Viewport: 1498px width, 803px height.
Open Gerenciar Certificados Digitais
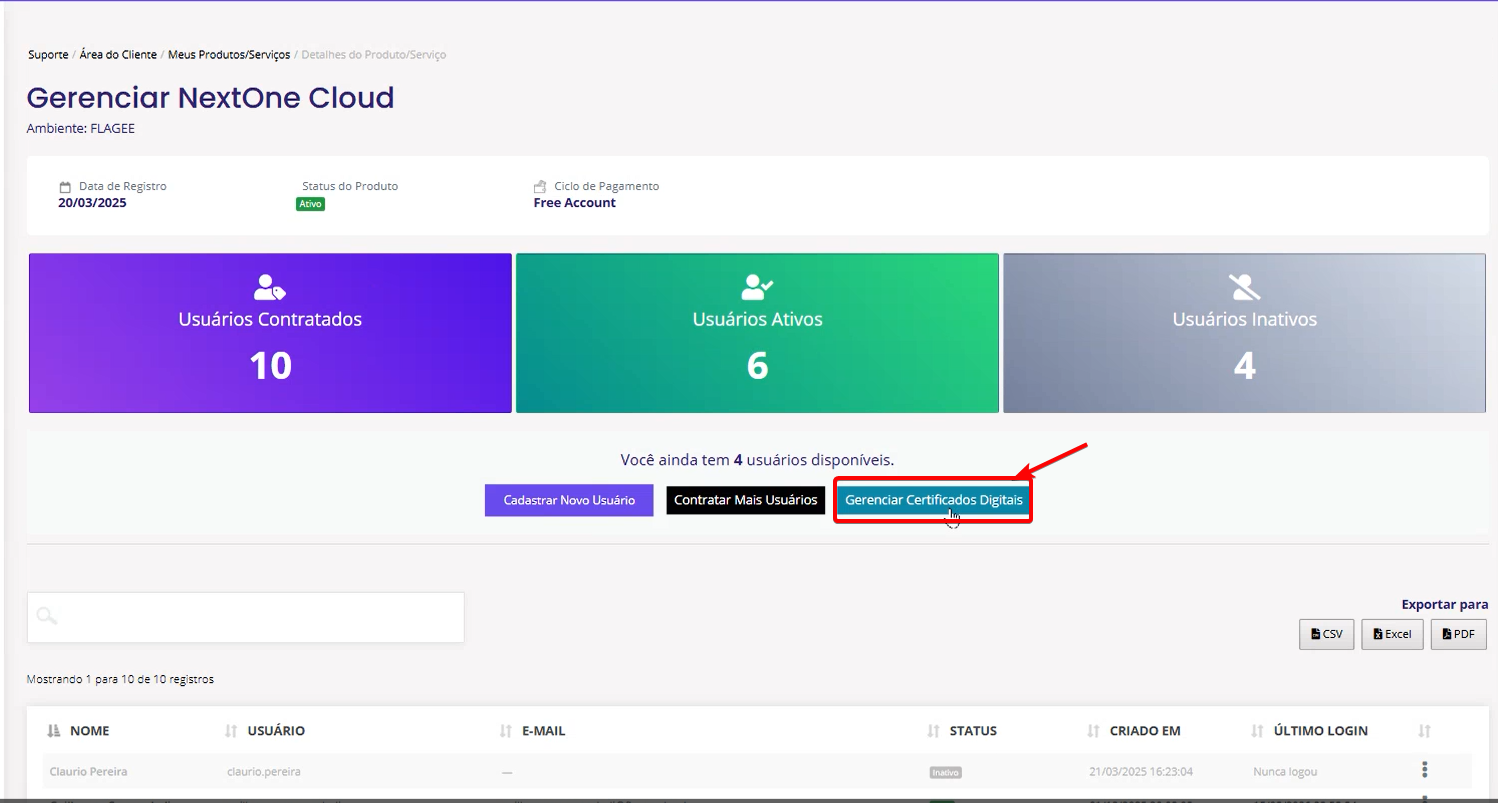tap(933, 500)
